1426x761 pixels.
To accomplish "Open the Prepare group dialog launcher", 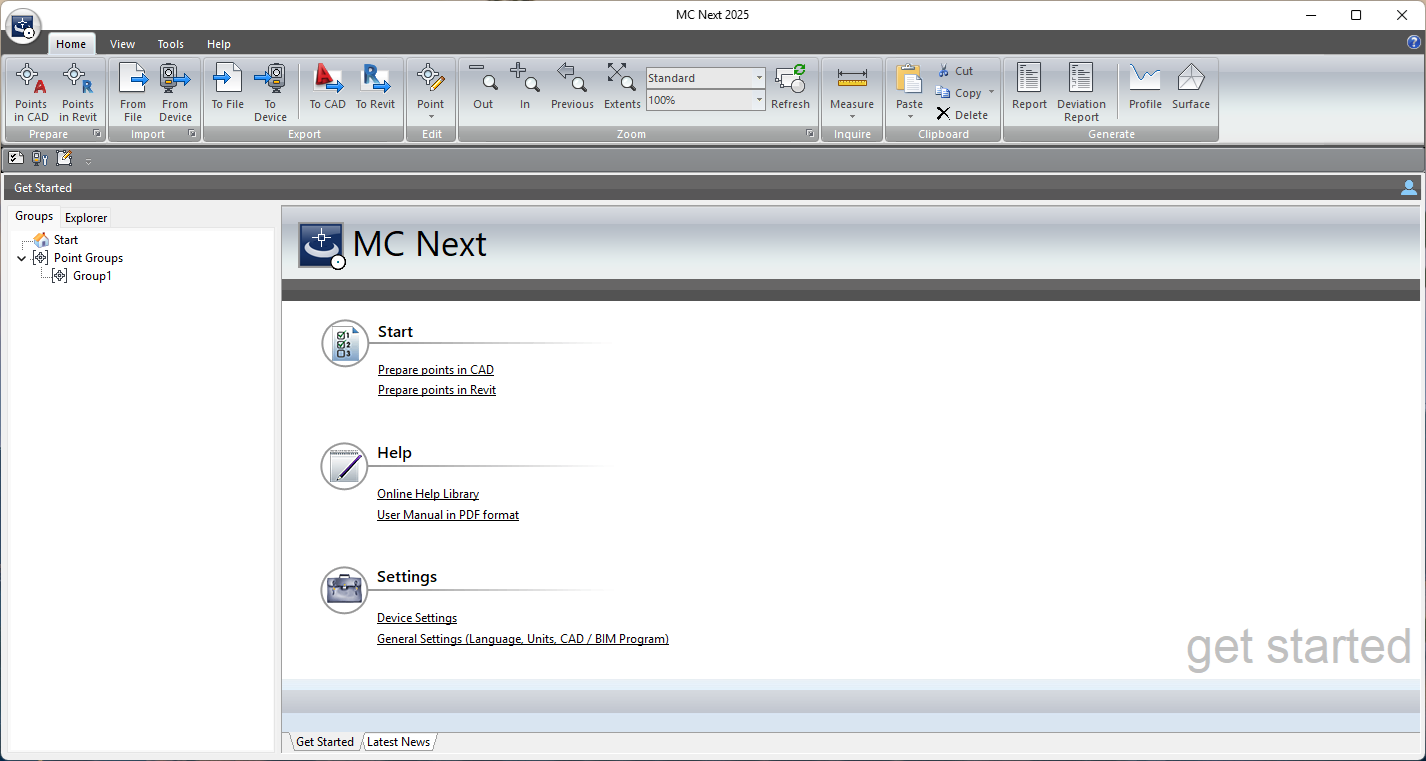I will click(97, 134).
